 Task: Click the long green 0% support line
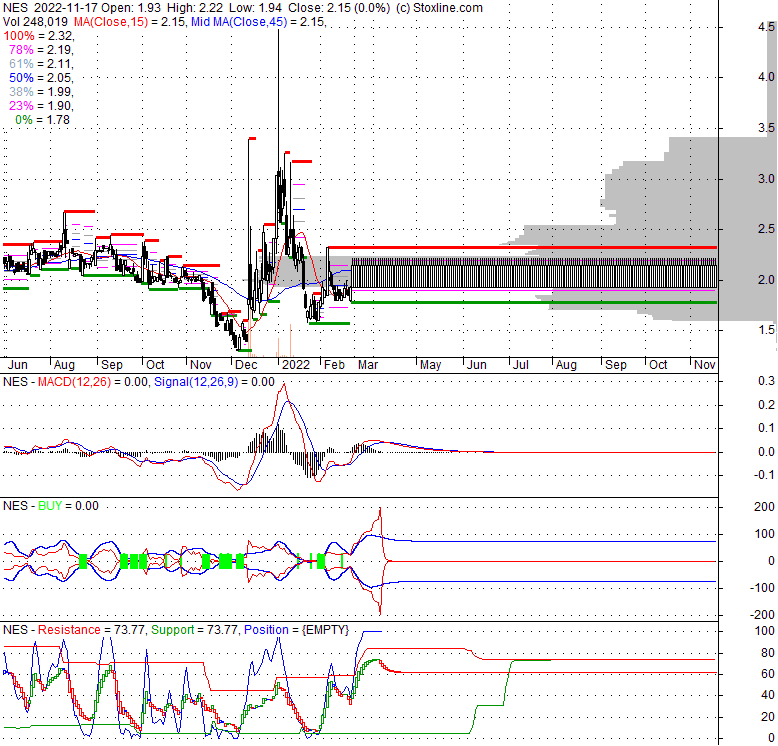tap(534, 302)
